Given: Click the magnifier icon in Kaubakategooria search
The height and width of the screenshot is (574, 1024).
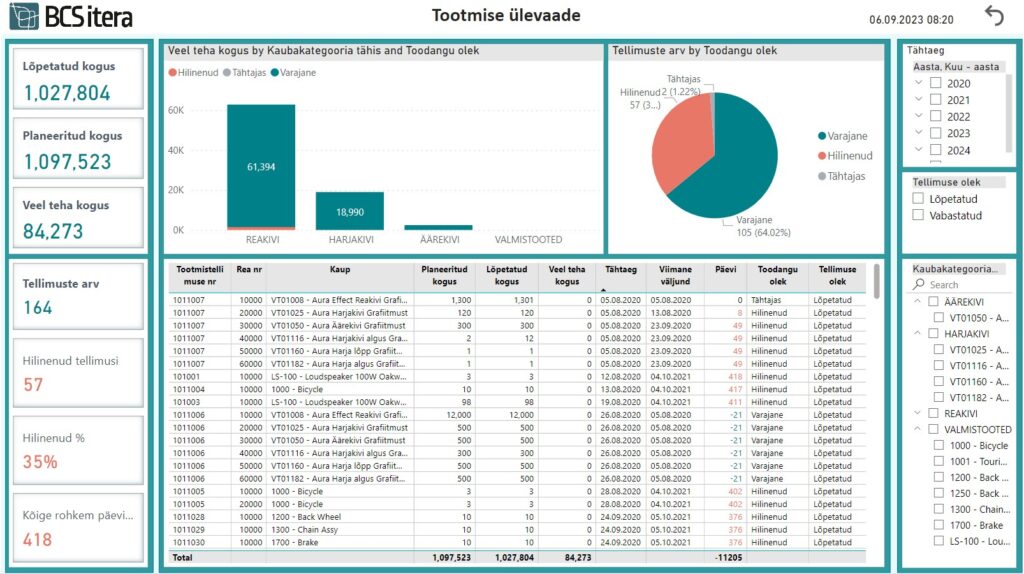Looking at the screenshot, I should 919,284.
